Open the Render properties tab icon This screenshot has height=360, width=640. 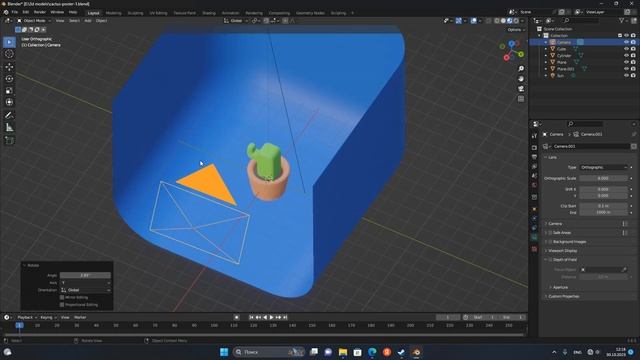point(534,148)
